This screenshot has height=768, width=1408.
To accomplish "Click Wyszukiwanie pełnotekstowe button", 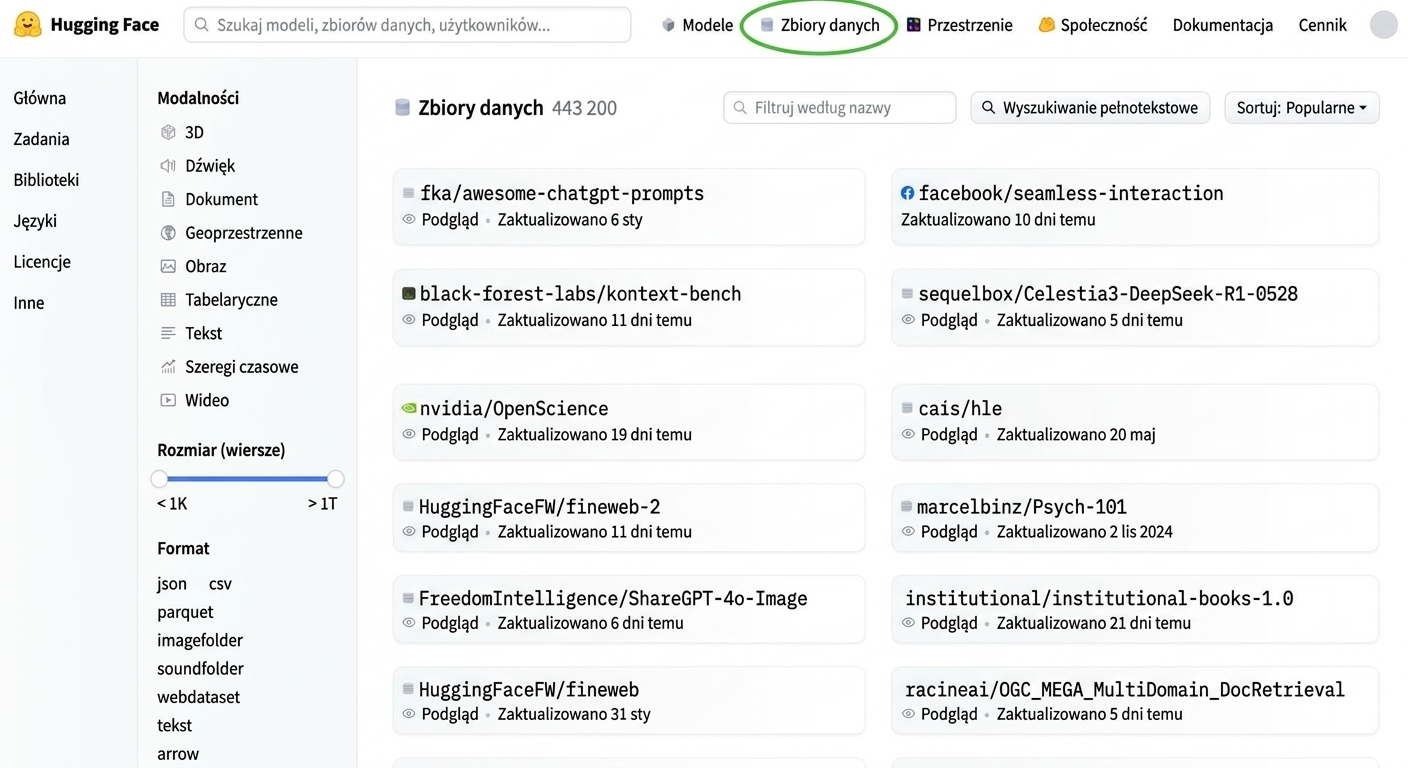I will point(1091,108).
